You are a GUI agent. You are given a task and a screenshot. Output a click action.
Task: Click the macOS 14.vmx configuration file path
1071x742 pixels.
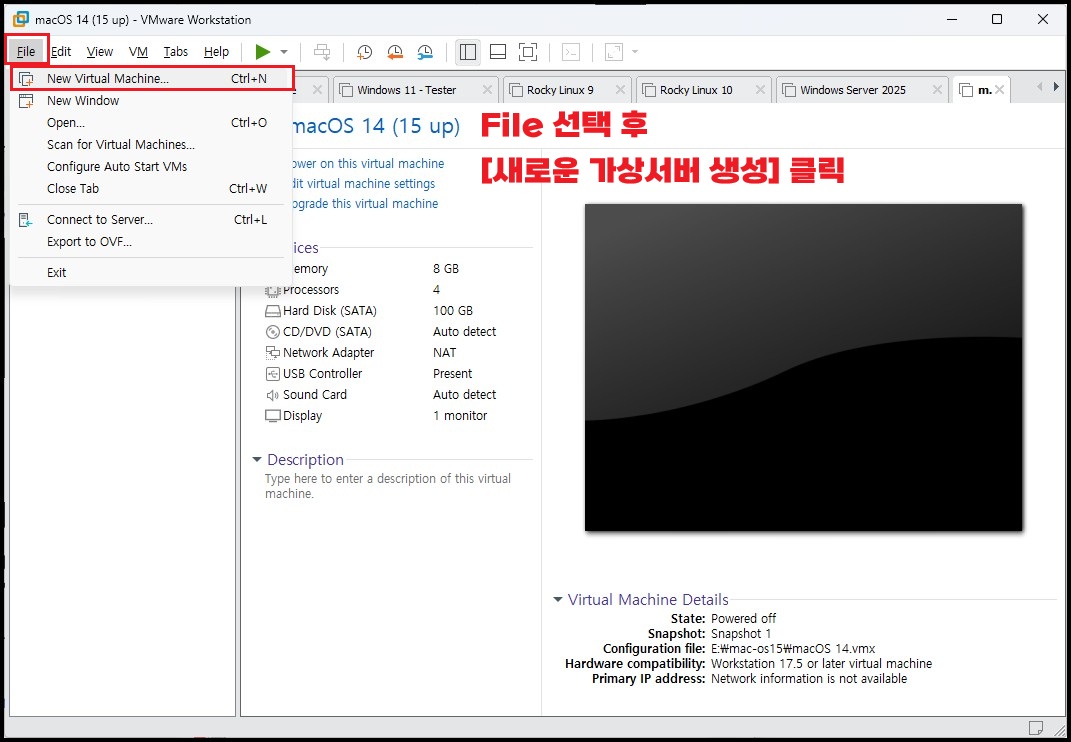(x=793, y=649)
